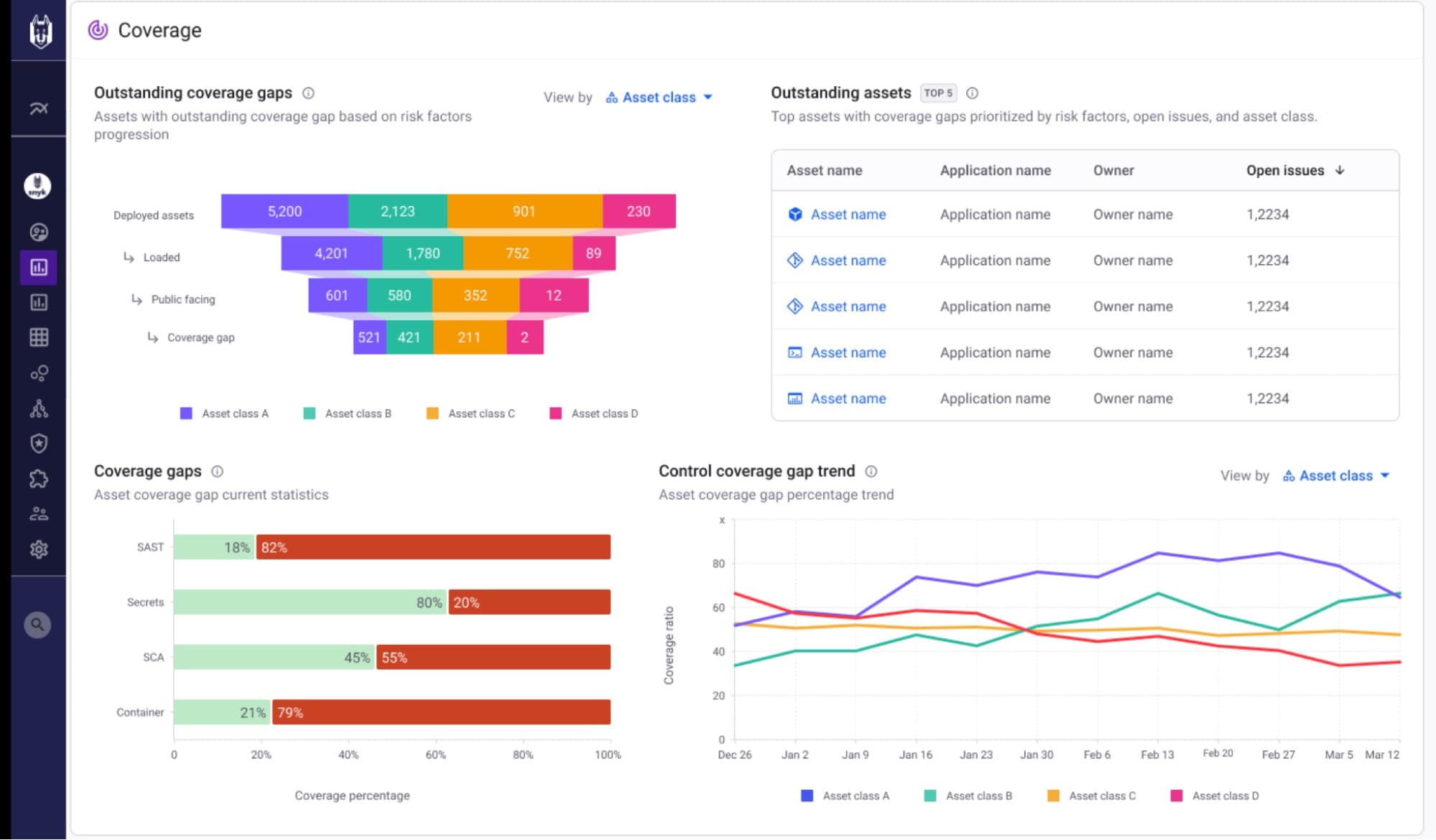Open the trend lines icon in sidebar
Screen dimensions: 1436x840
pos(39,108)
